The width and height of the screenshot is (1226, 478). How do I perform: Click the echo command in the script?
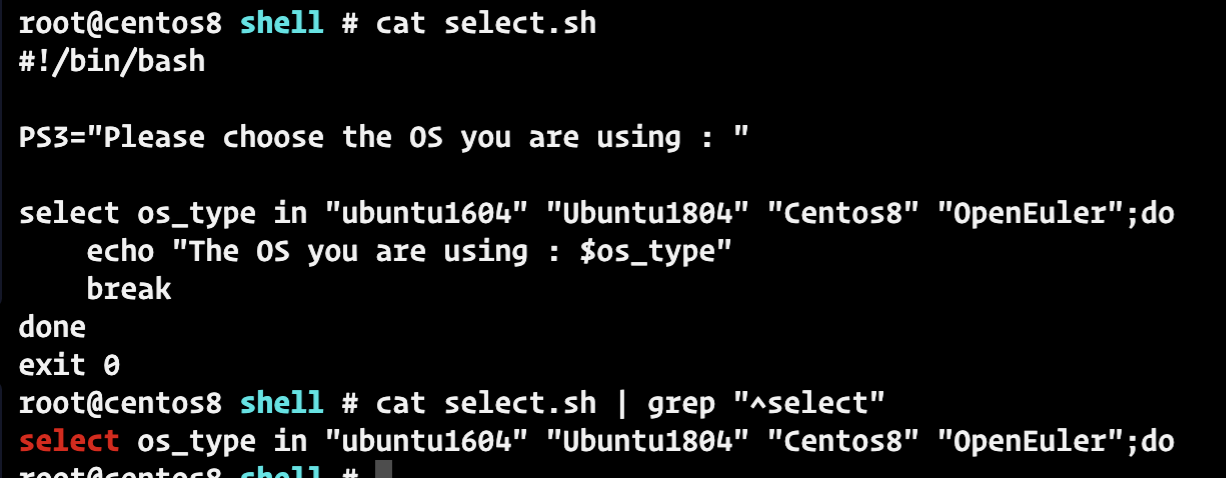121,251
